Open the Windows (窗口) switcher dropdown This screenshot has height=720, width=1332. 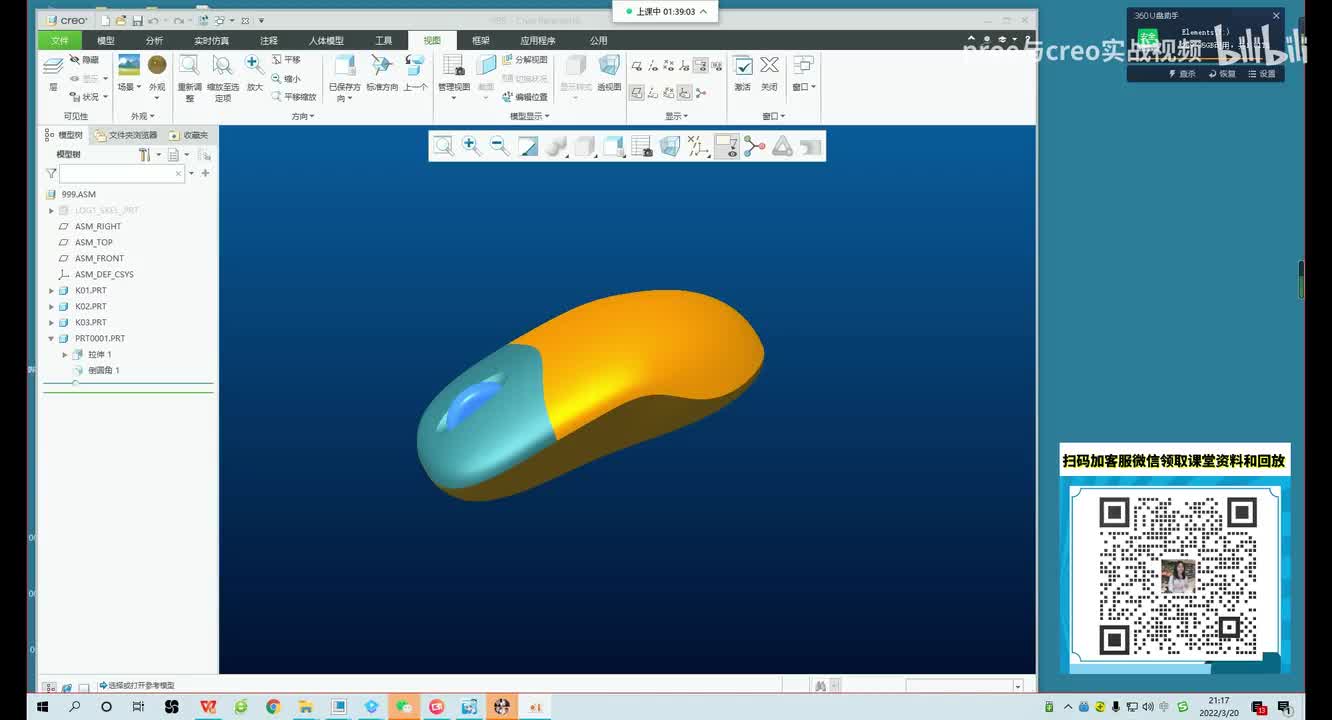click(803, 74)
